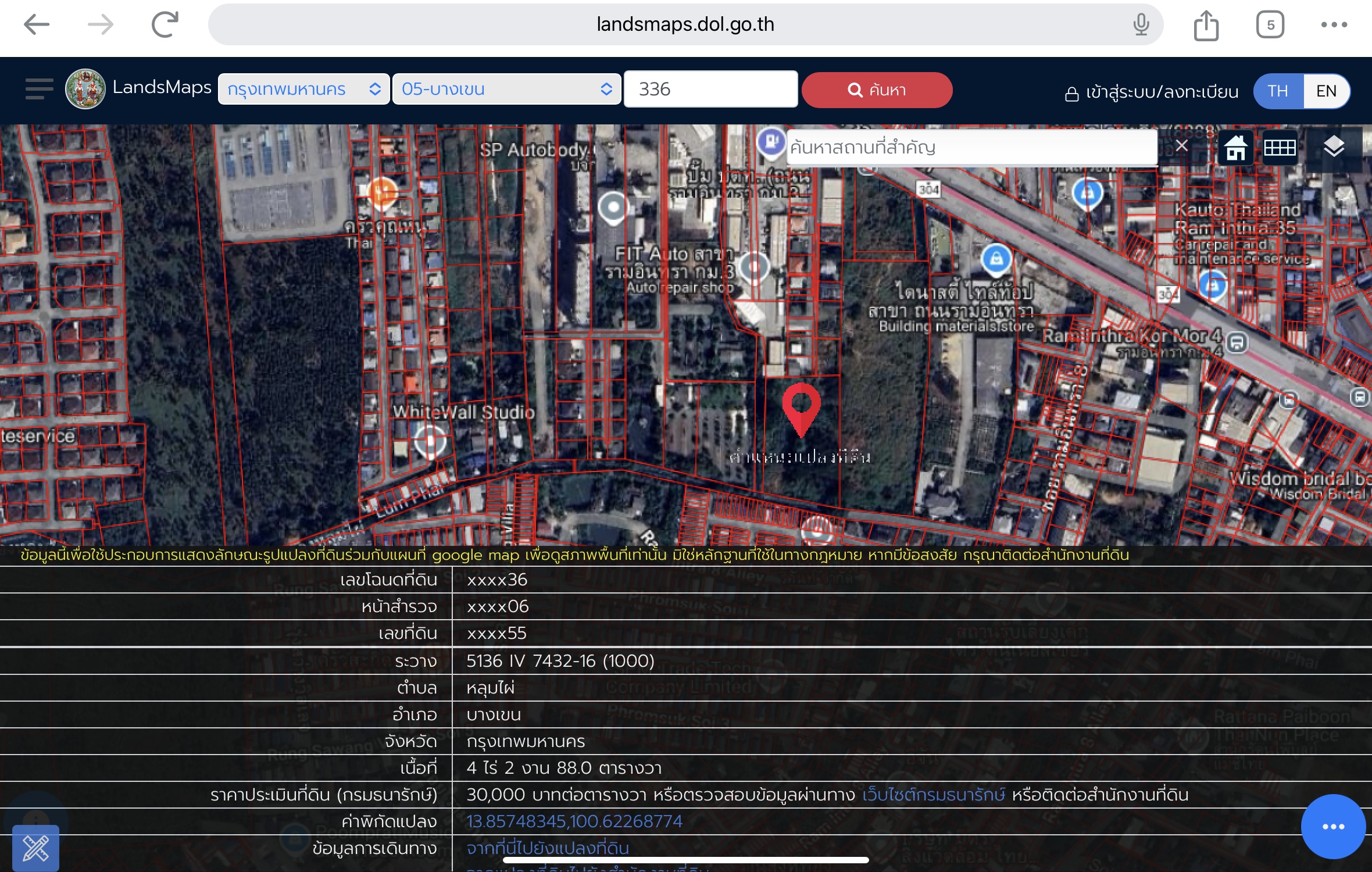Switch language to EN
Viewport: 1372px width, 872px height.
click(1326, 91)
